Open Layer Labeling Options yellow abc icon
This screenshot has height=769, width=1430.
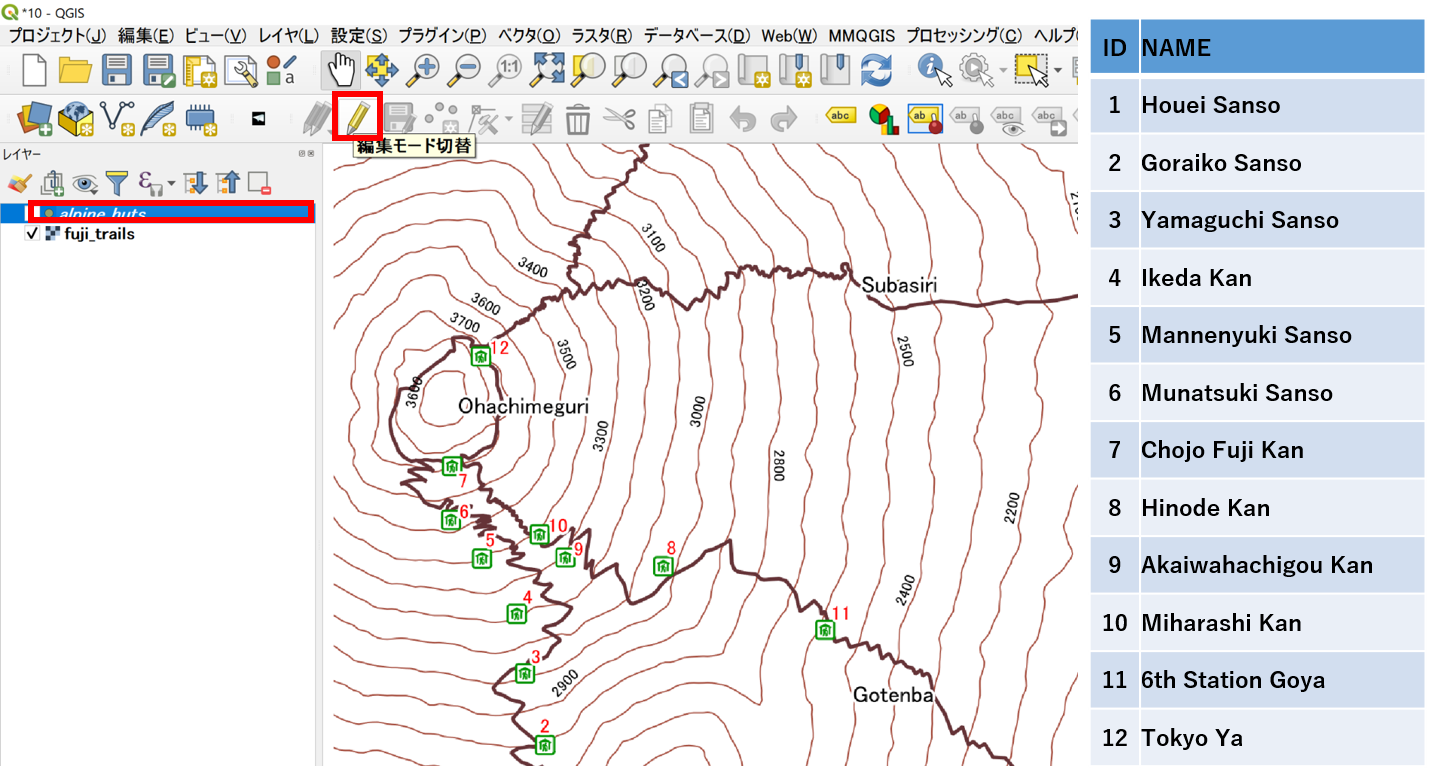tap(841, 117)
